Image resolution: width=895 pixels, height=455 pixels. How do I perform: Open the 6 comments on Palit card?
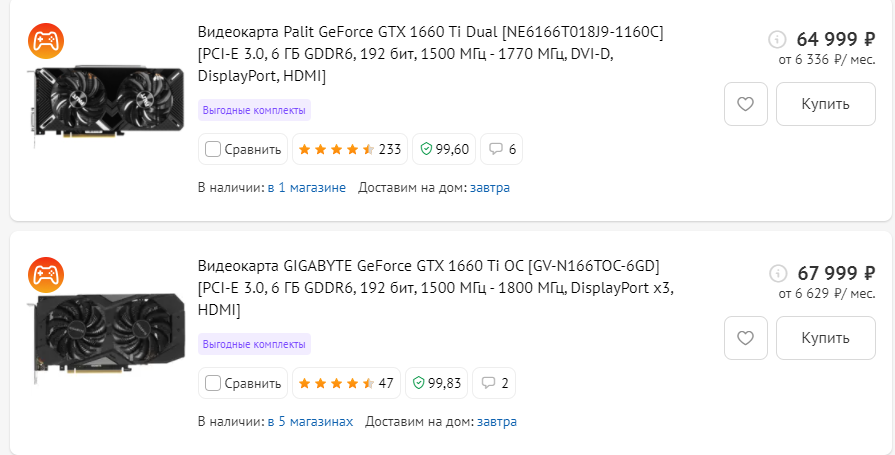click(502, 150)
